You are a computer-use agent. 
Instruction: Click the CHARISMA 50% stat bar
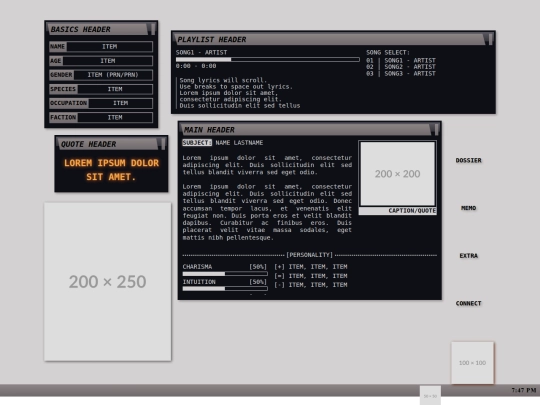tap(225, 274)
